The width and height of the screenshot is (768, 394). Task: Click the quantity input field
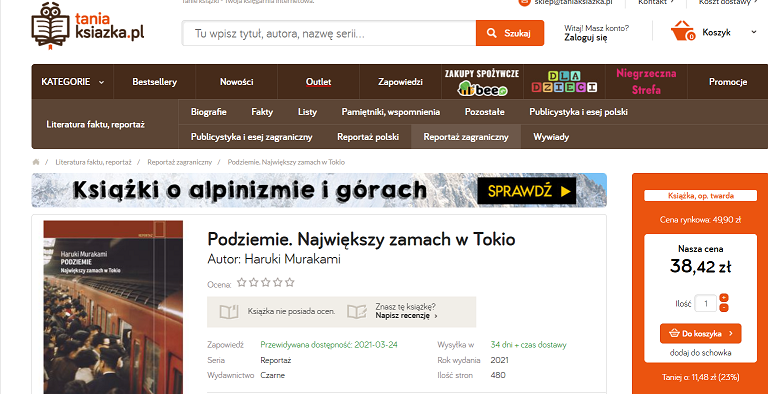706,303
